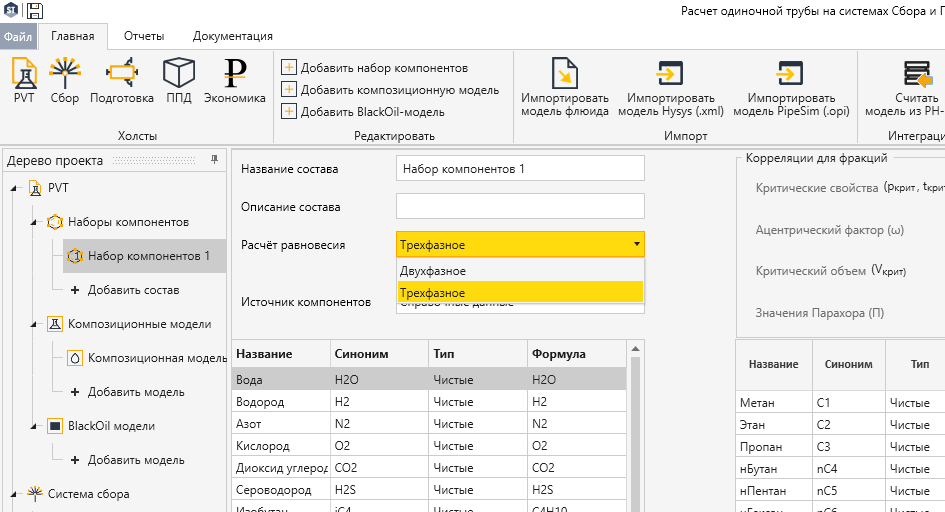The height and width of the screenshot is (512, 945).
Task: Collapse the PVT tree node
Action: (14, 189)
